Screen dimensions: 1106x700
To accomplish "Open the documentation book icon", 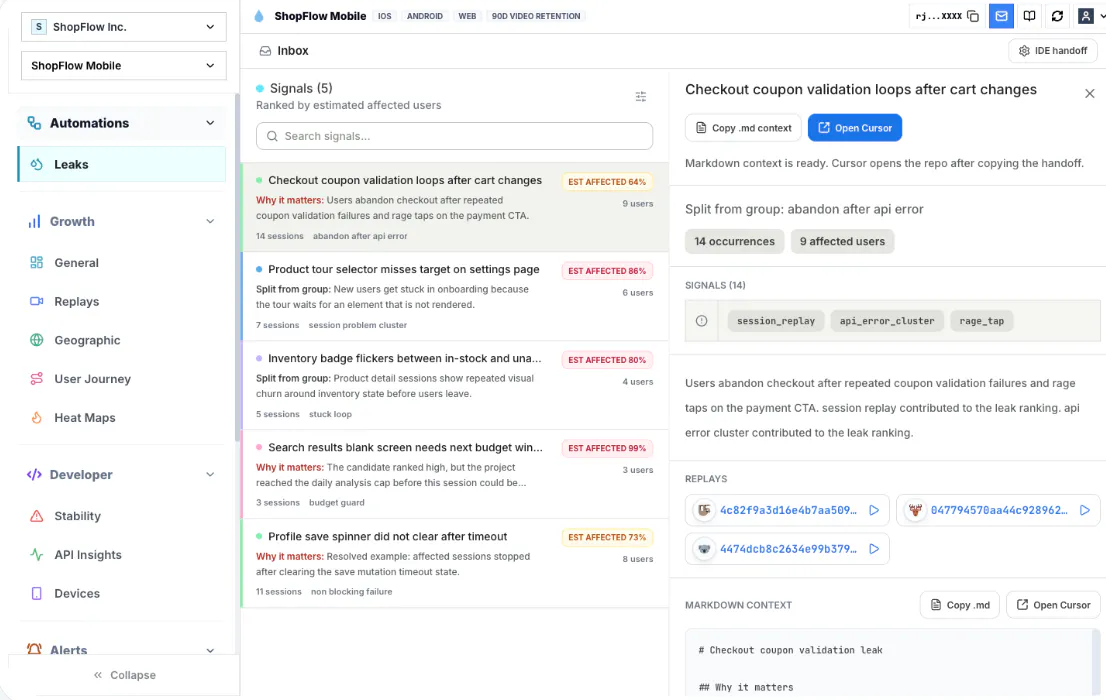I will 1029,16.
